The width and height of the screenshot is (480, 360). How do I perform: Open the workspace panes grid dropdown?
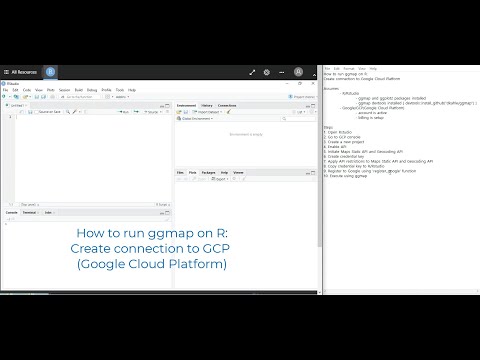click(x=109, y=97)
